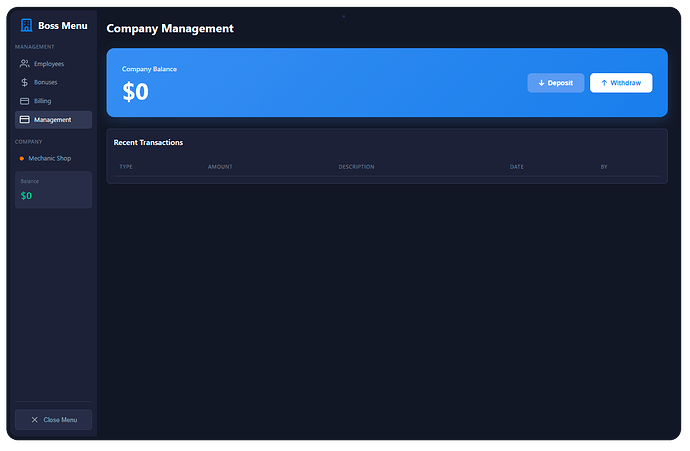The height and width of the screenshot is (451, 690).
Task: Click the DESCRIPTION column header
Action: tap(356, 167)
